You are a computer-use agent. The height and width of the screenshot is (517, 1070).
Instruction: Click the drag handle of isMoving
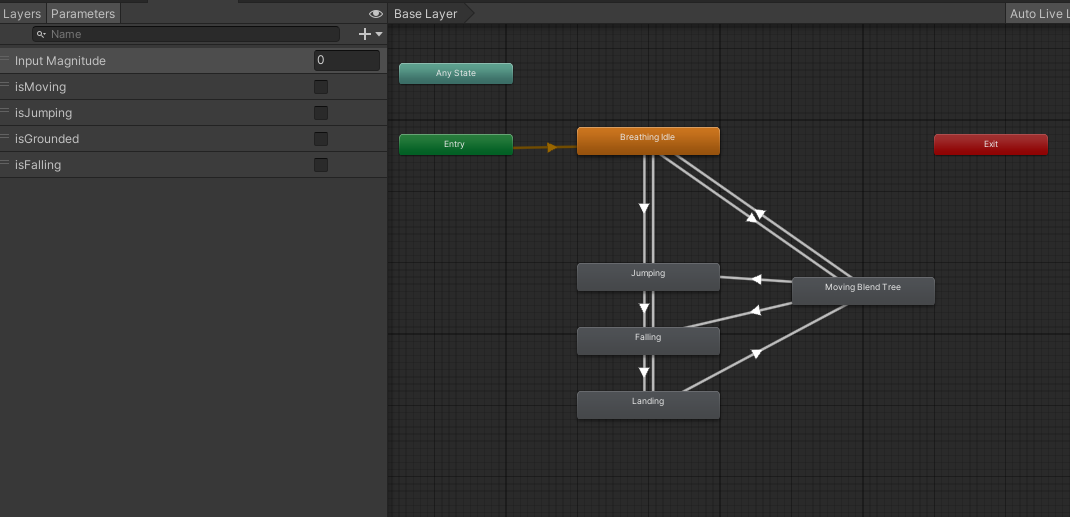click(x=5, y=85)
